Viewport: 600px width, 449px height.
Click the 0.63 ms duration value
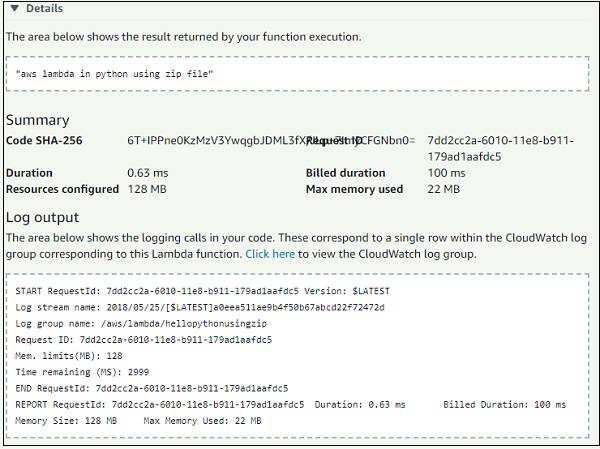(147, 173)
